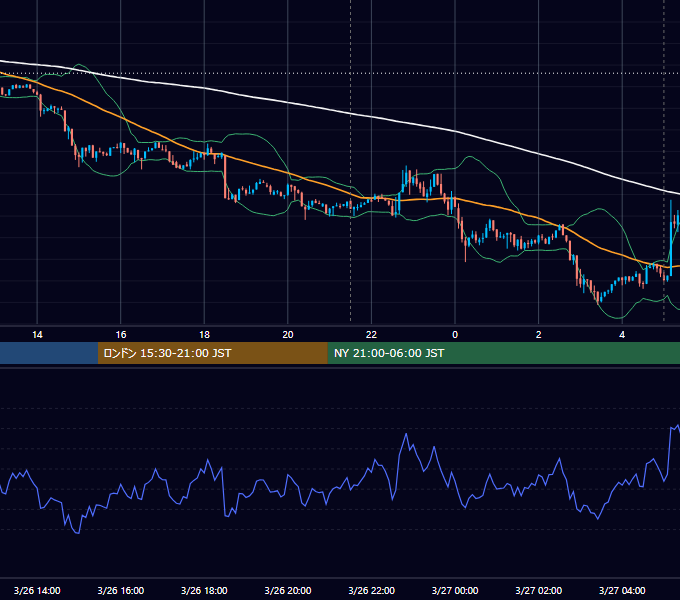
Task: Click the '3/26 18:00' label on oscillator axis
Action: 204,590
